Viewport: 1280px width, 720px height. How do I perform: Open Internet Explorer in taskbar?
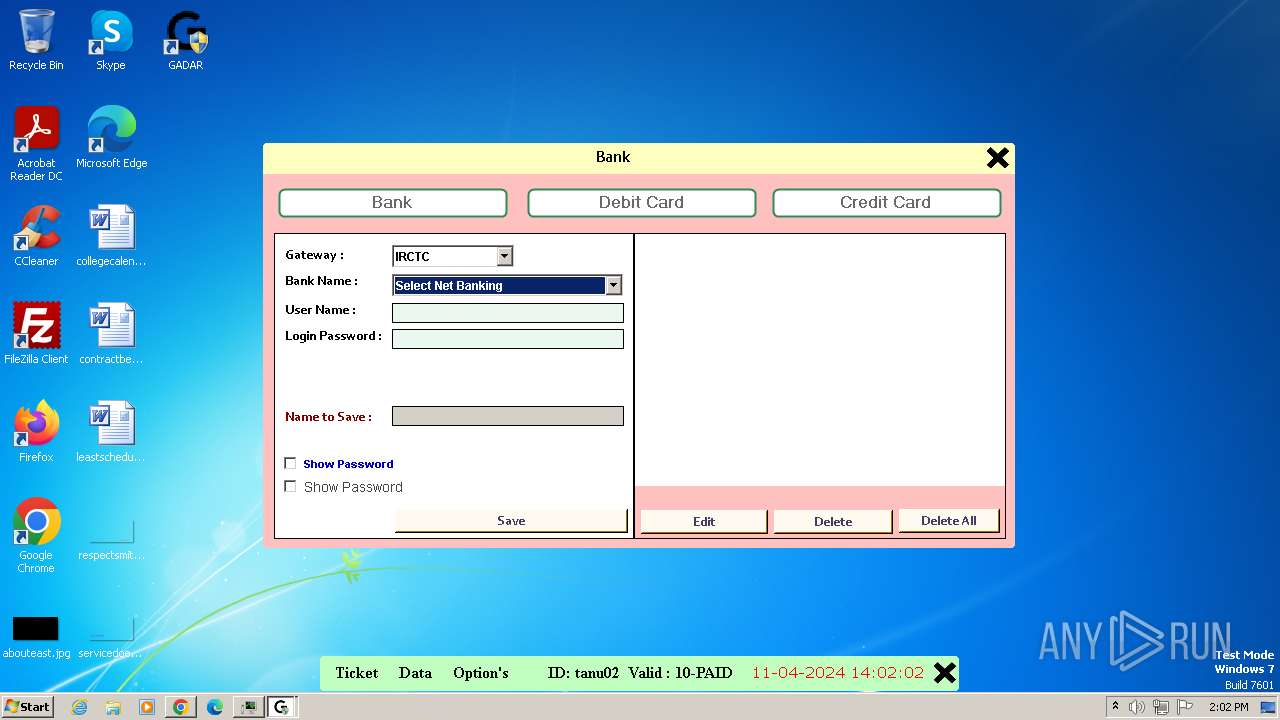79,707
